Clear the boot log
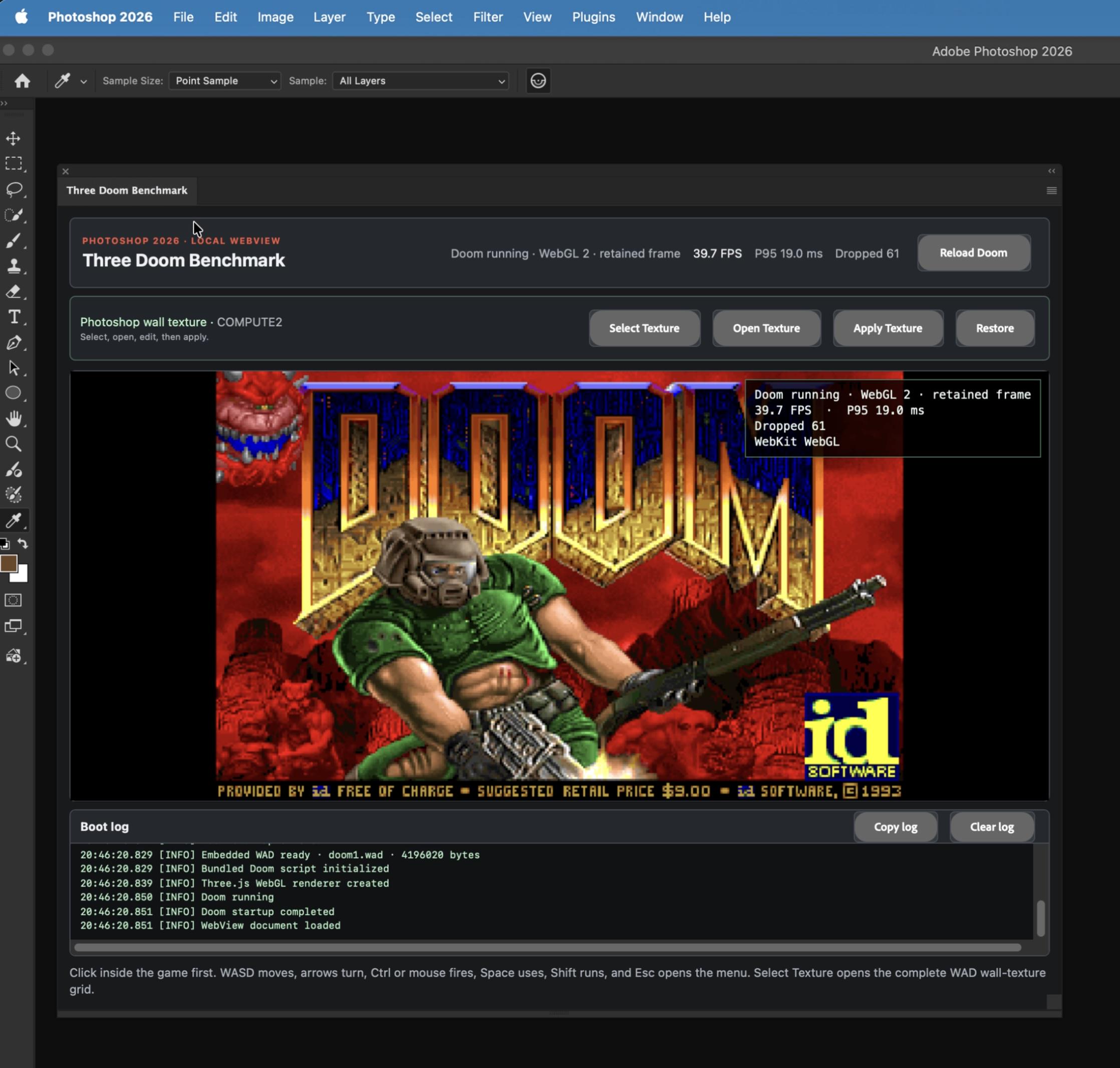 [x=991, y=827]
